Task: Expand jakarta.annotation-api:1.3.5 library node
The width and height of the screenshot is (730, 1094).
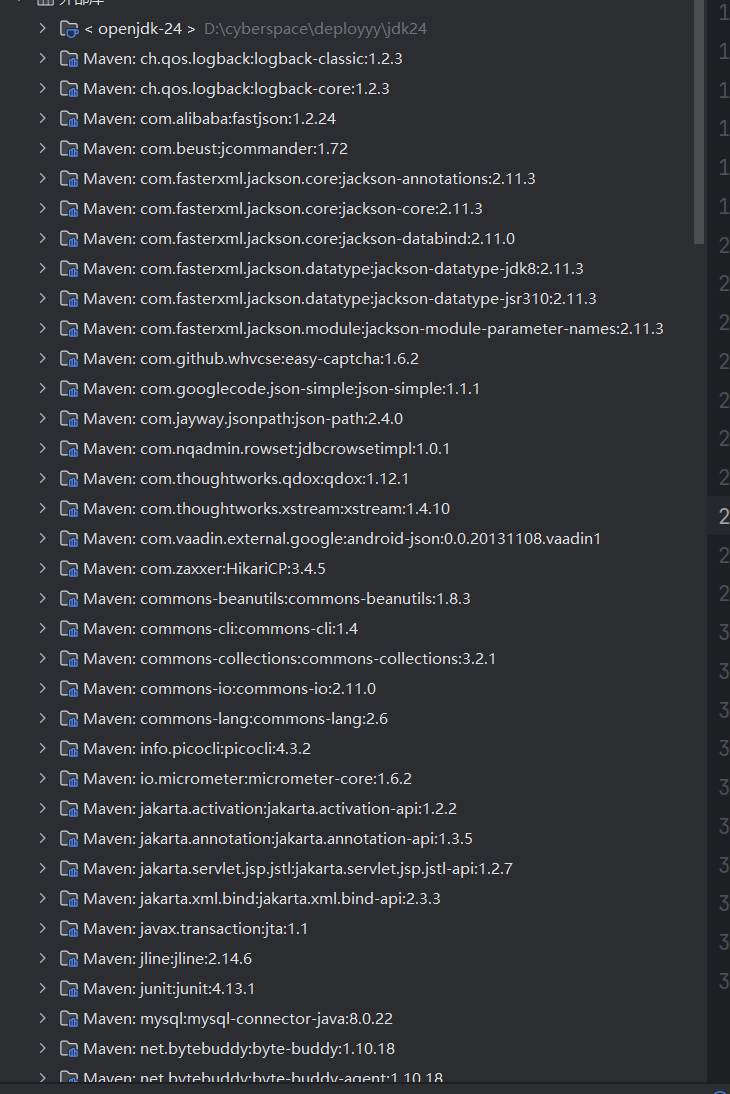Action: click(x=43, y=839)
